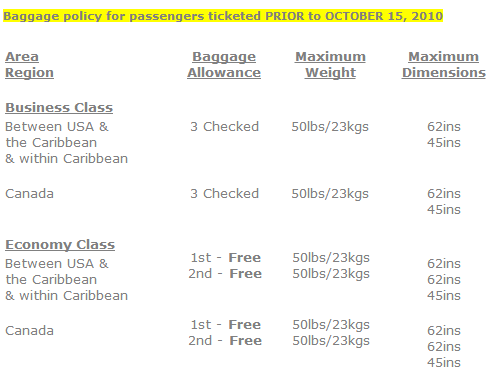
Task: Click Business Class Canada region text
Action: [29, 194]
